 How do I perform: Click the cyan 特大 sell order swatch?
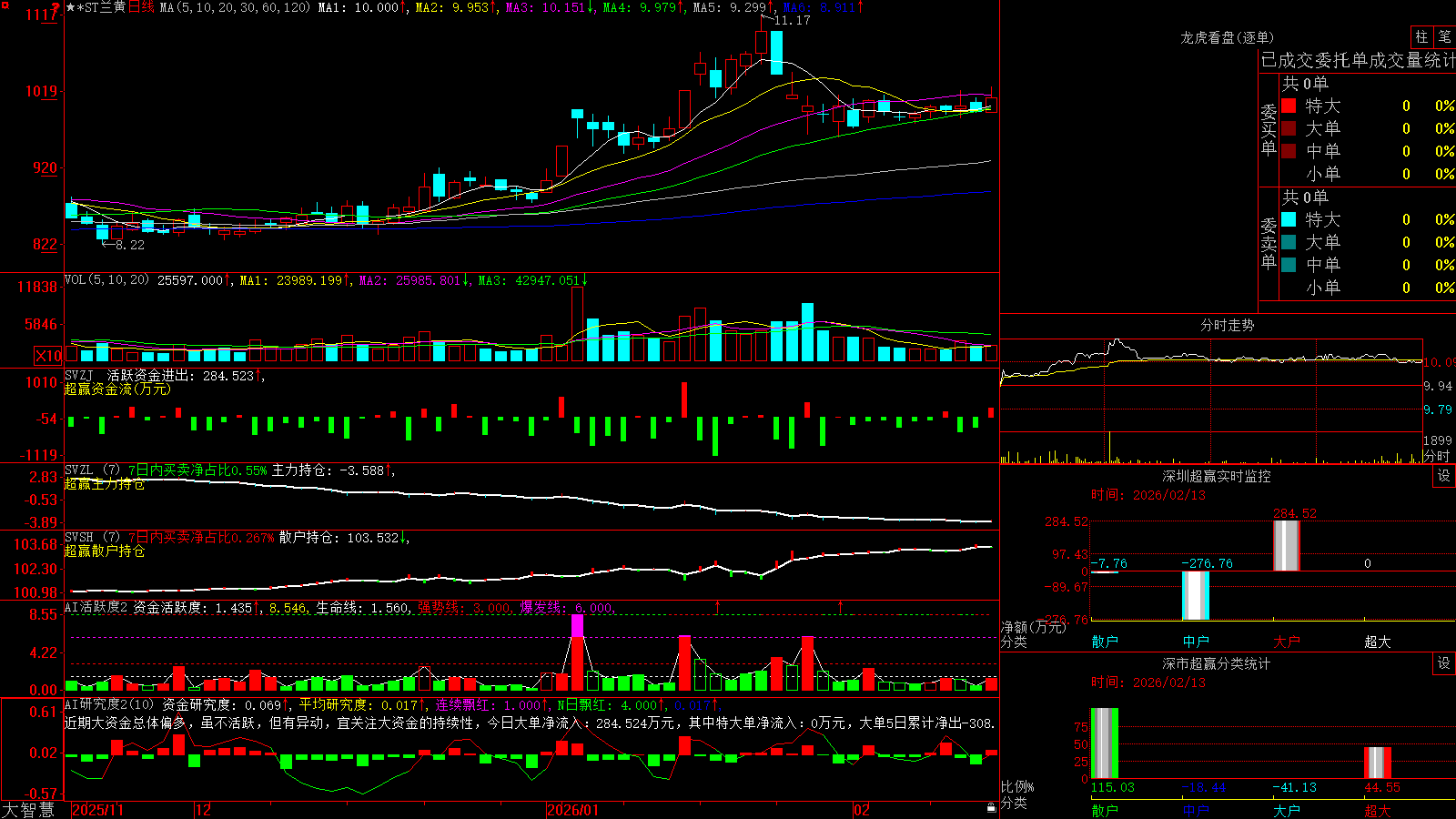point(1289,219)
